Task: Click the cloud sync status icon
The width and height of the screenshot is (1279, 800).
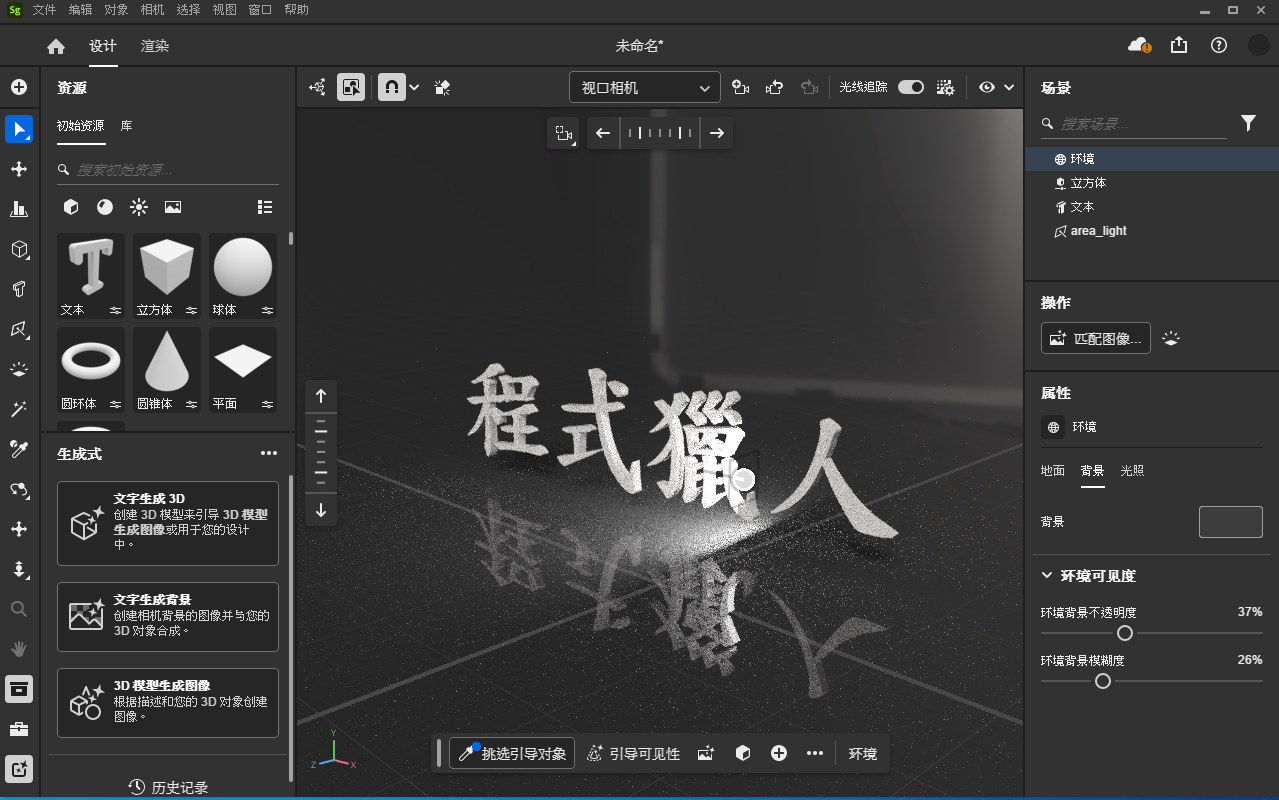Action: click(1138, 45)
